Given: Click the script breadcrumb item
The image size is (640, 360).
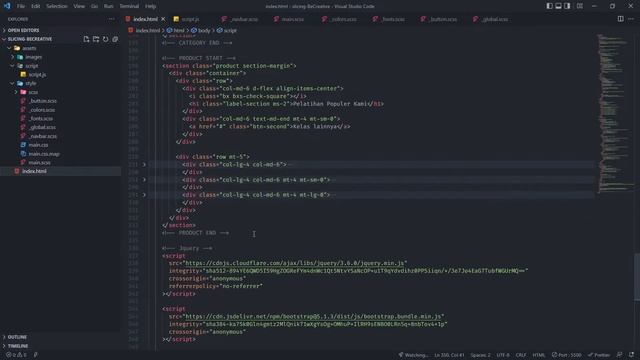Looking at the screenshot, I should 230,31.
